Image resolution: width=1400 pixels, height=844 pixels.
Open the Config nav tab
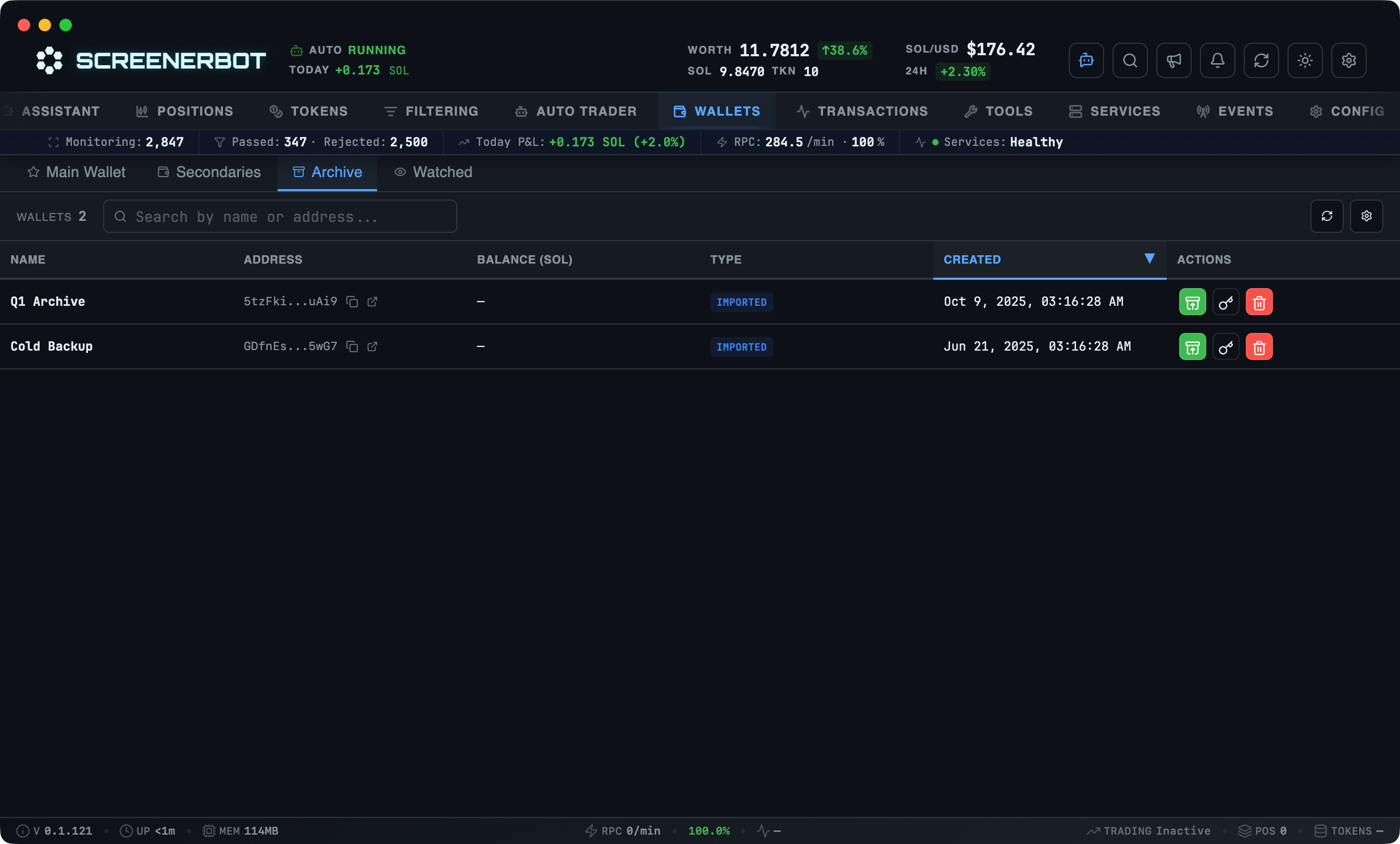pos(1347,111)
